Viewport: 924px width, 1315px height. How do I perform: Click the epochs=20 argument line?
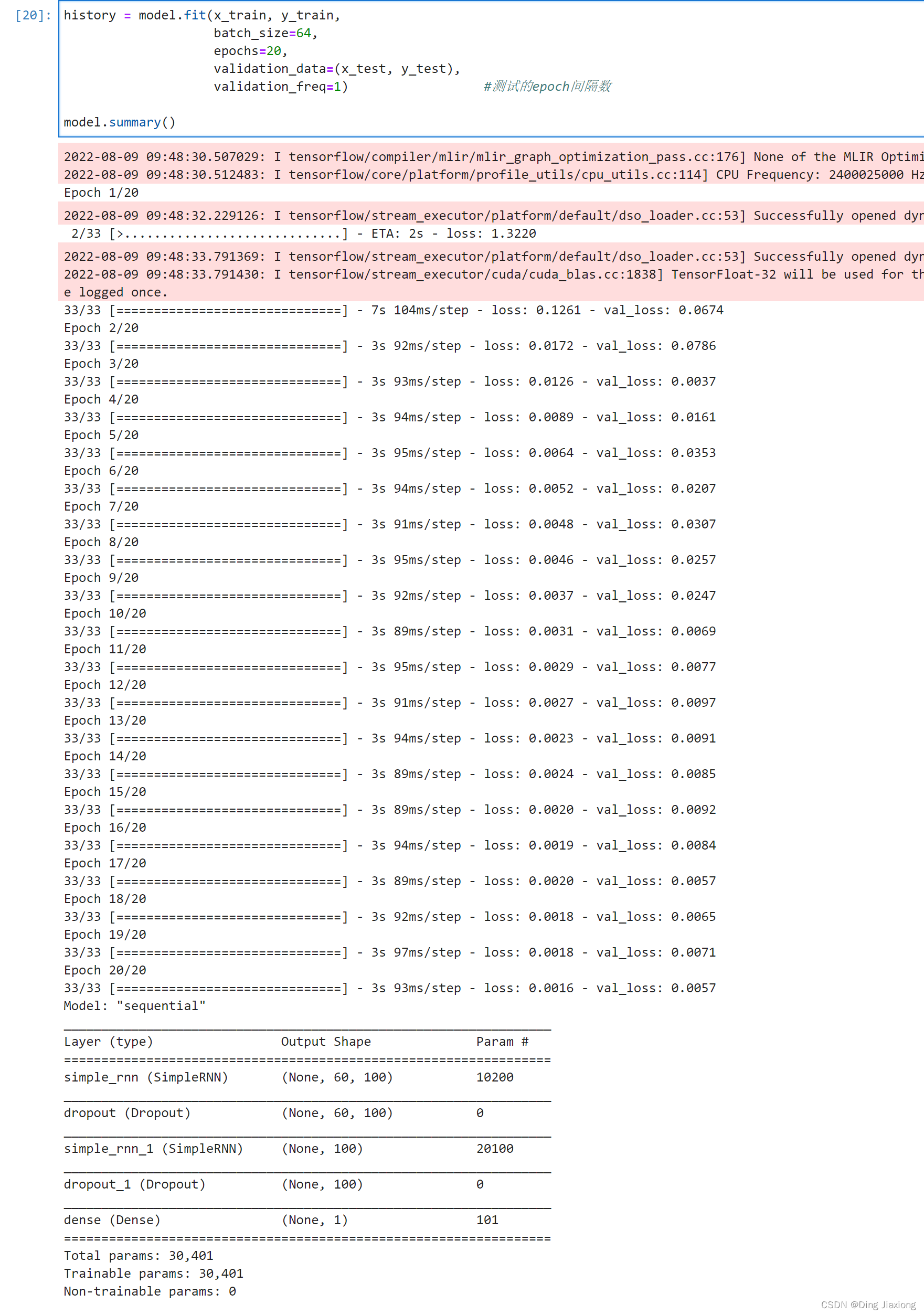(x=250, y=51)
